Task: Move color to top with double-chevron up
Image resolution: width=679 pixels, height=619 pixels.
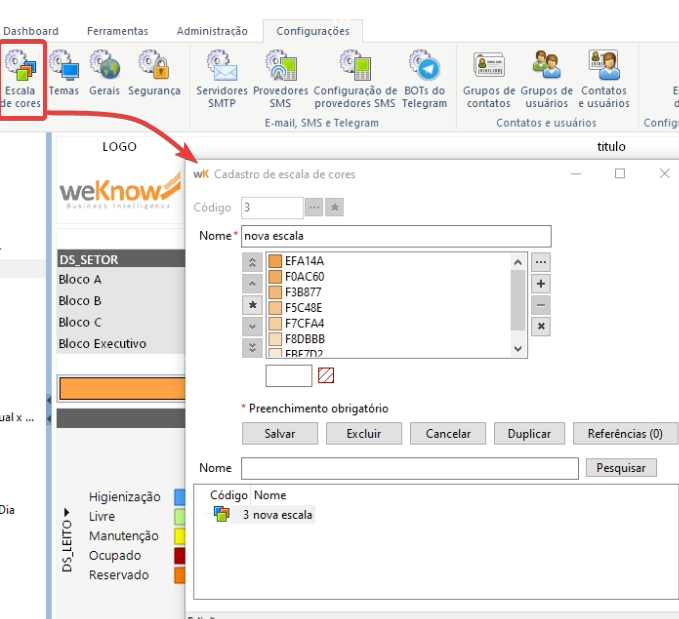Action: (x=253, y=262)
